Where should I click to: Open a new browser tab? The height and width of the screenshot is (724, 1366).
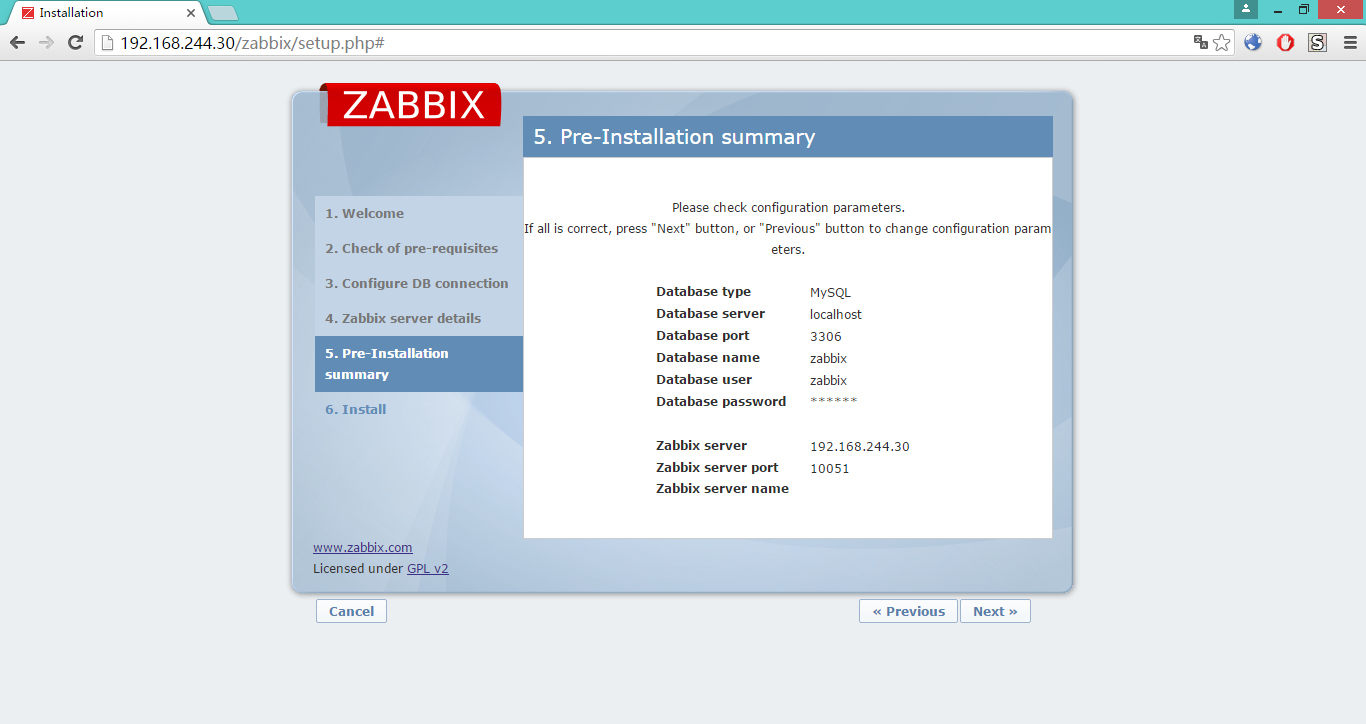[x=222, y=13]
